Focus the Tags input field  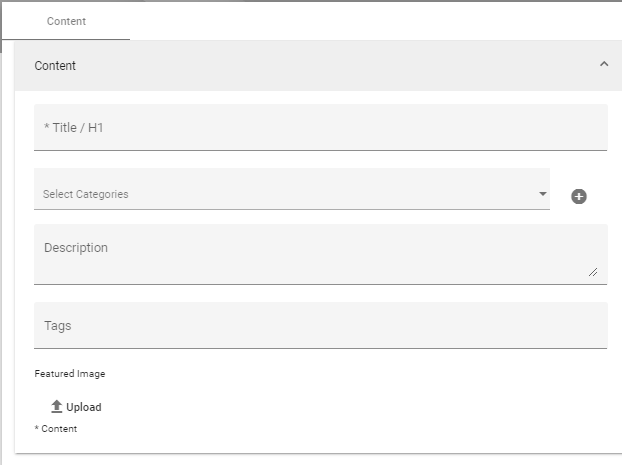[x=321, y=325]
